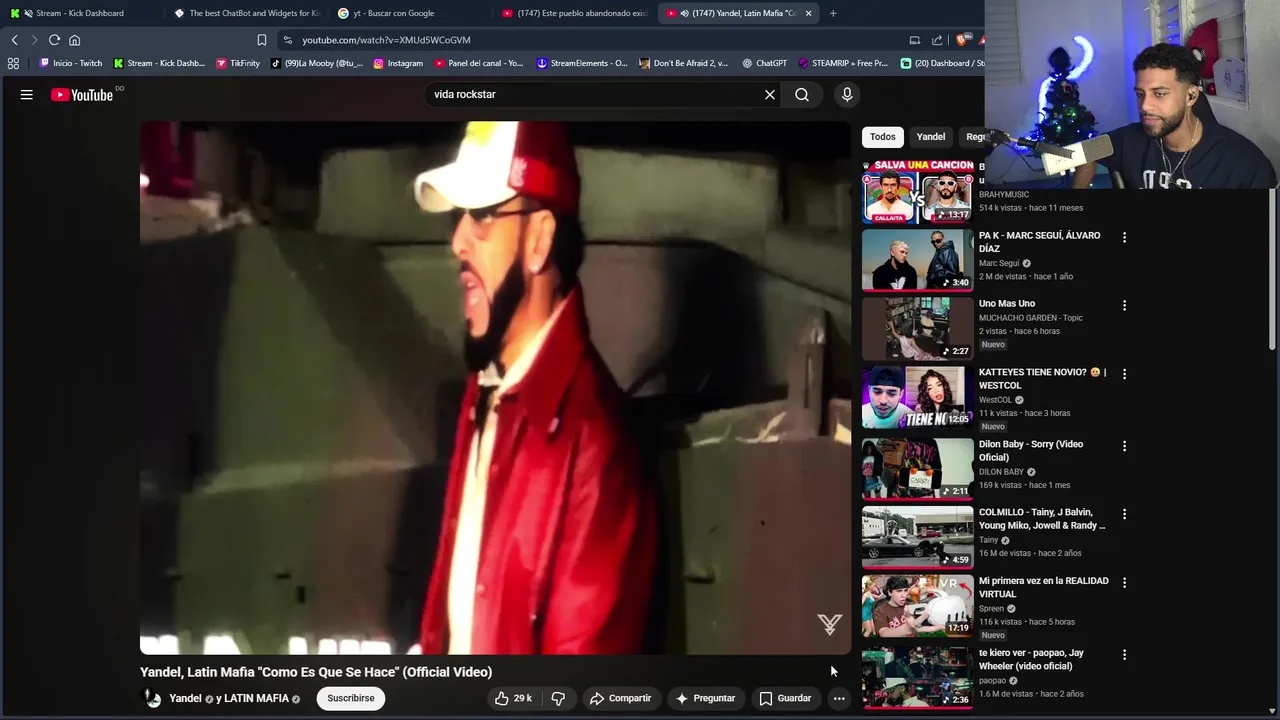Open the Brave shields lion icon
Image resolution: width=1280 pixels, height=720 pixels.
pos(962,40)
